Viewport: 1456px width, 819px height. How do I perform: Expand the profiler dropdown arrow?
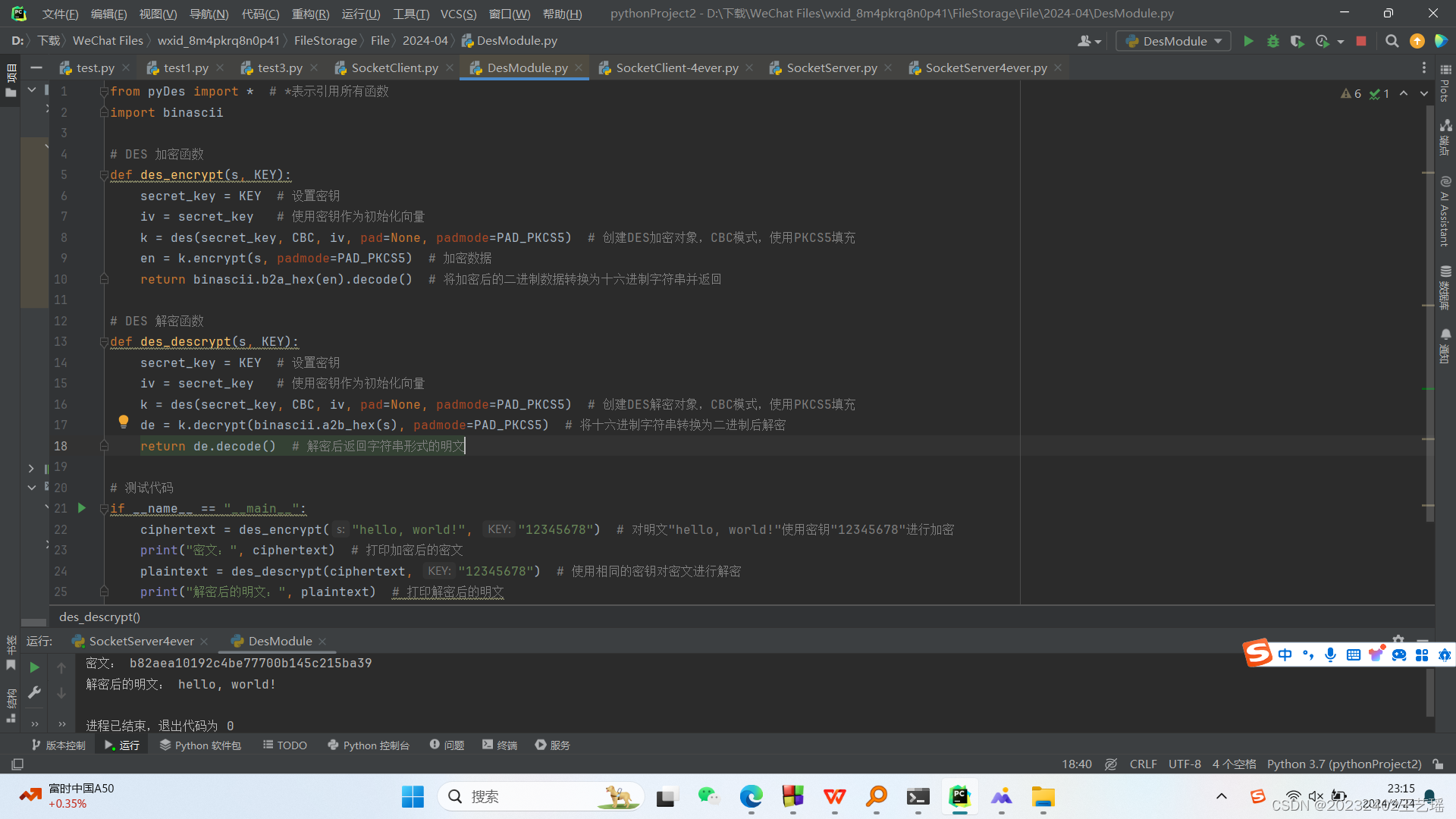(x=1340, y=42)
